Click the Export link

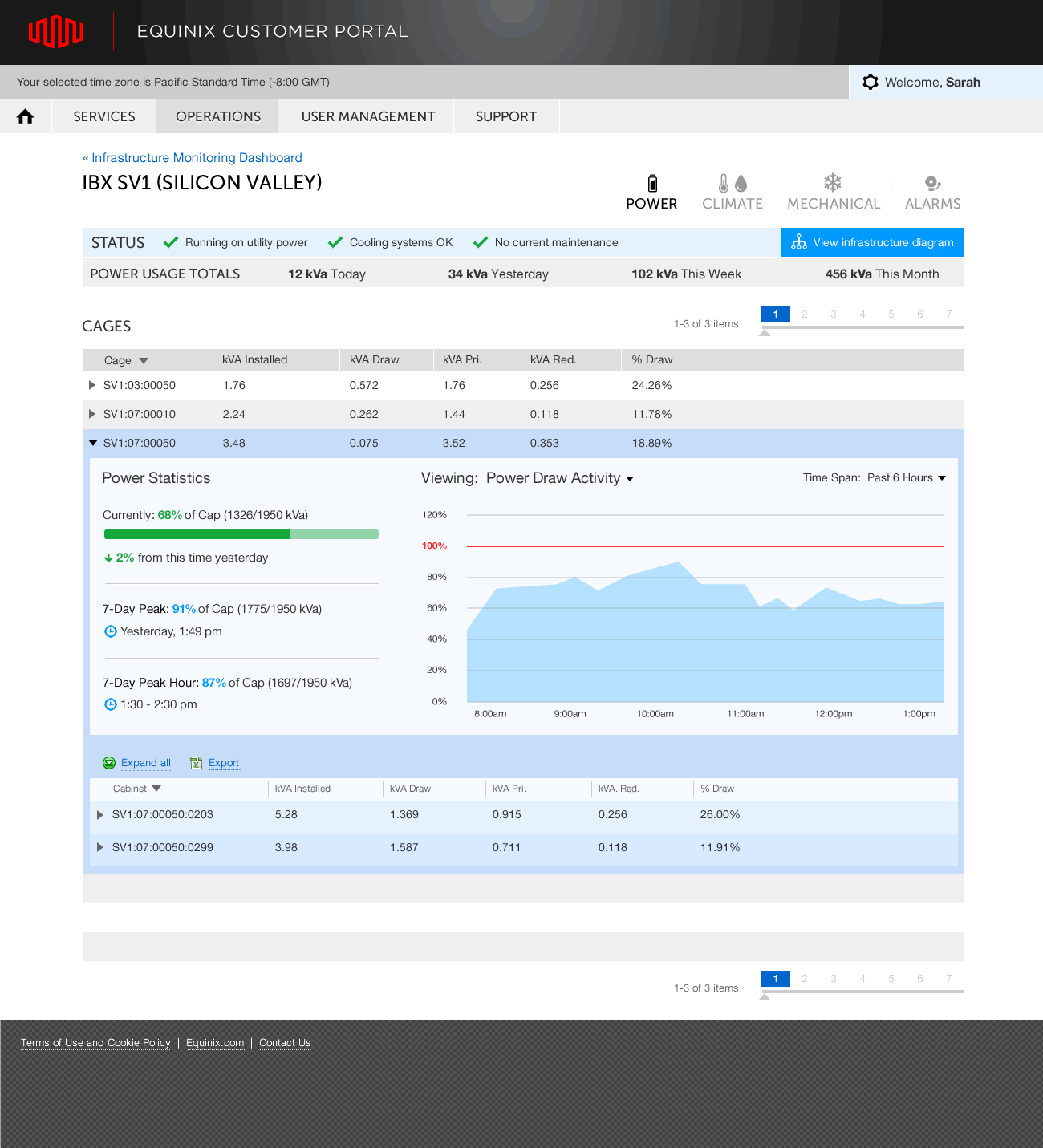click(x=224, y=763)
